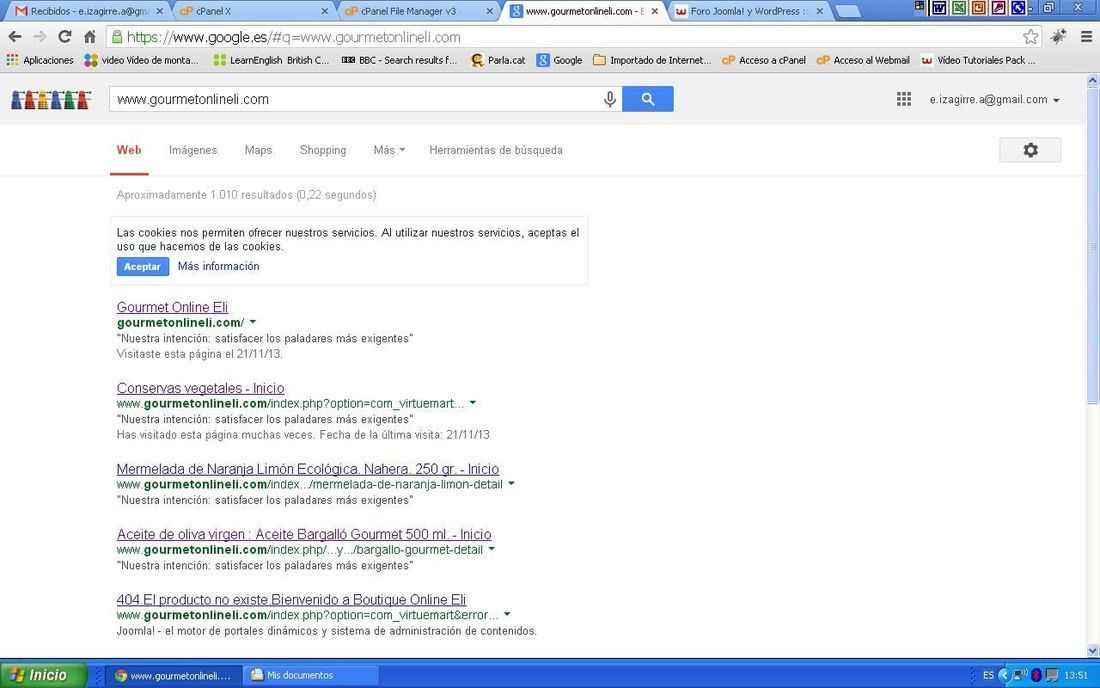Expand the Conservas vegetales result URL arrow
This screenshot has width=1100, height=688.
(473, 403)
